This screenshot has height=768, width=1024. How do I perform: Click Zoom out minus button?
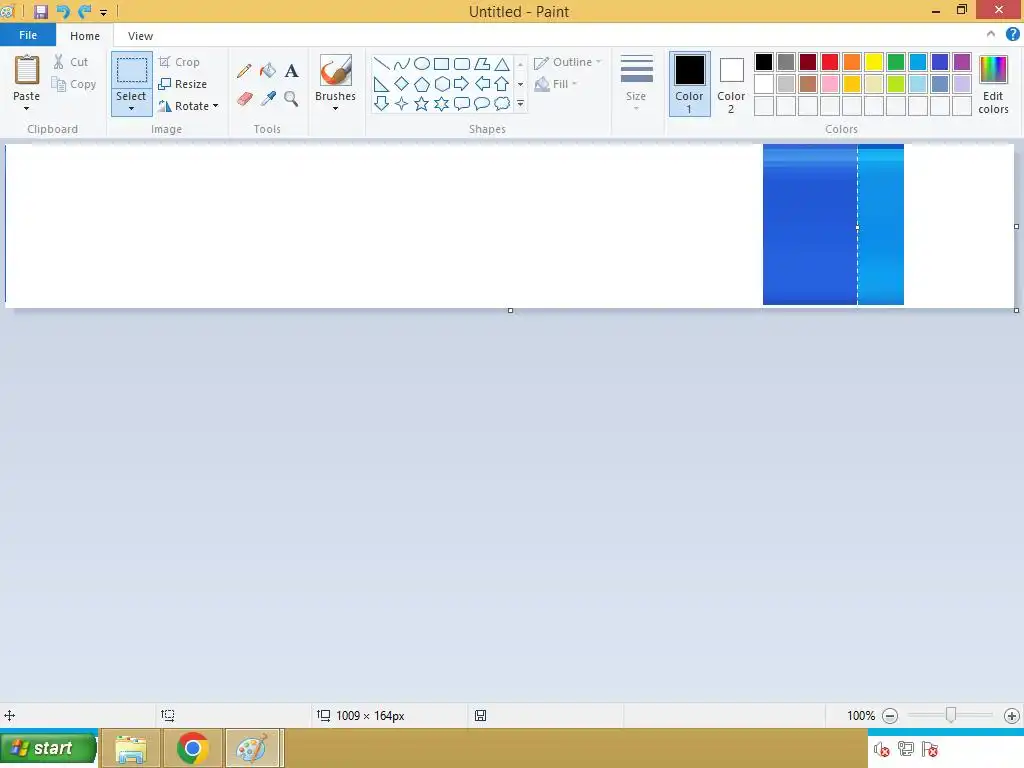coord(889,716)
